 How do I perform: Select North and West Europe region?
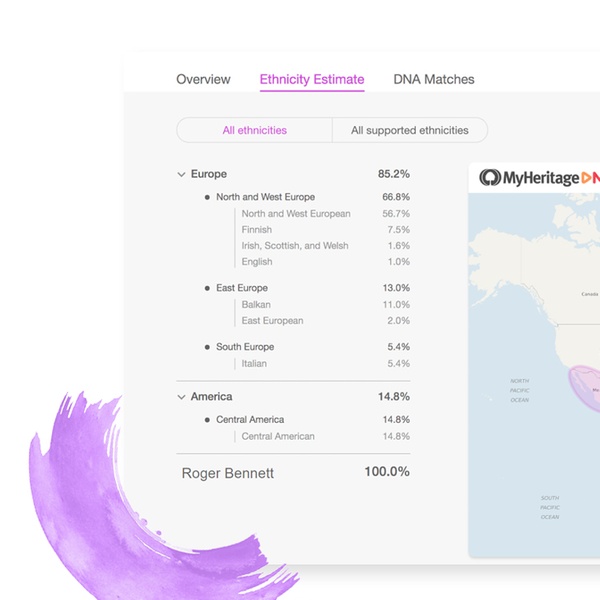pyautogui.click(x=265, y=197)
